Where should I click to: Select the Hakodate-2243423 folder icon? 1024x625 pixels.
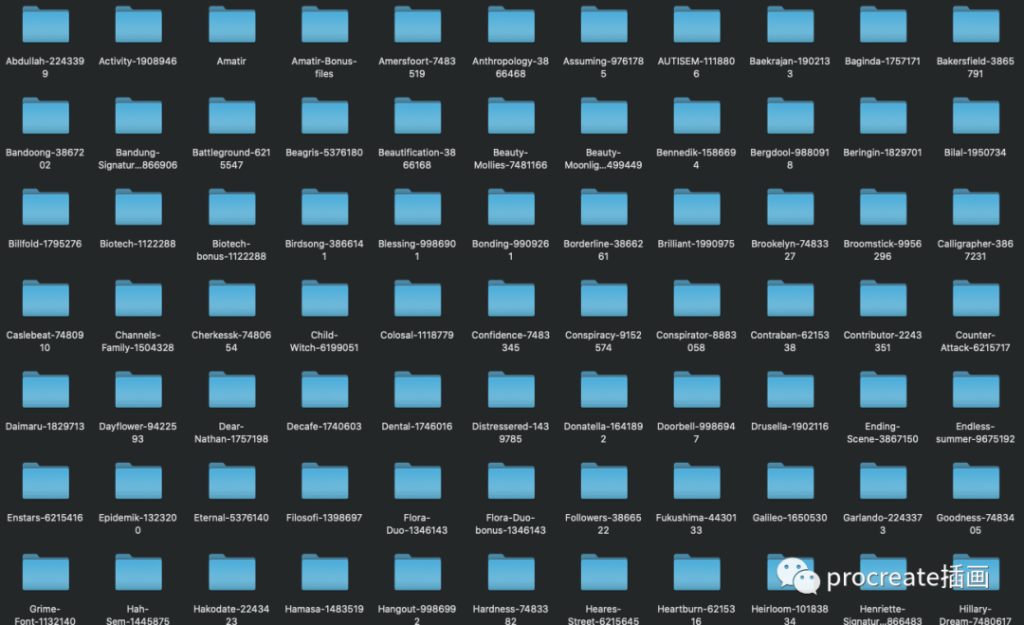(x=231, y=573)
